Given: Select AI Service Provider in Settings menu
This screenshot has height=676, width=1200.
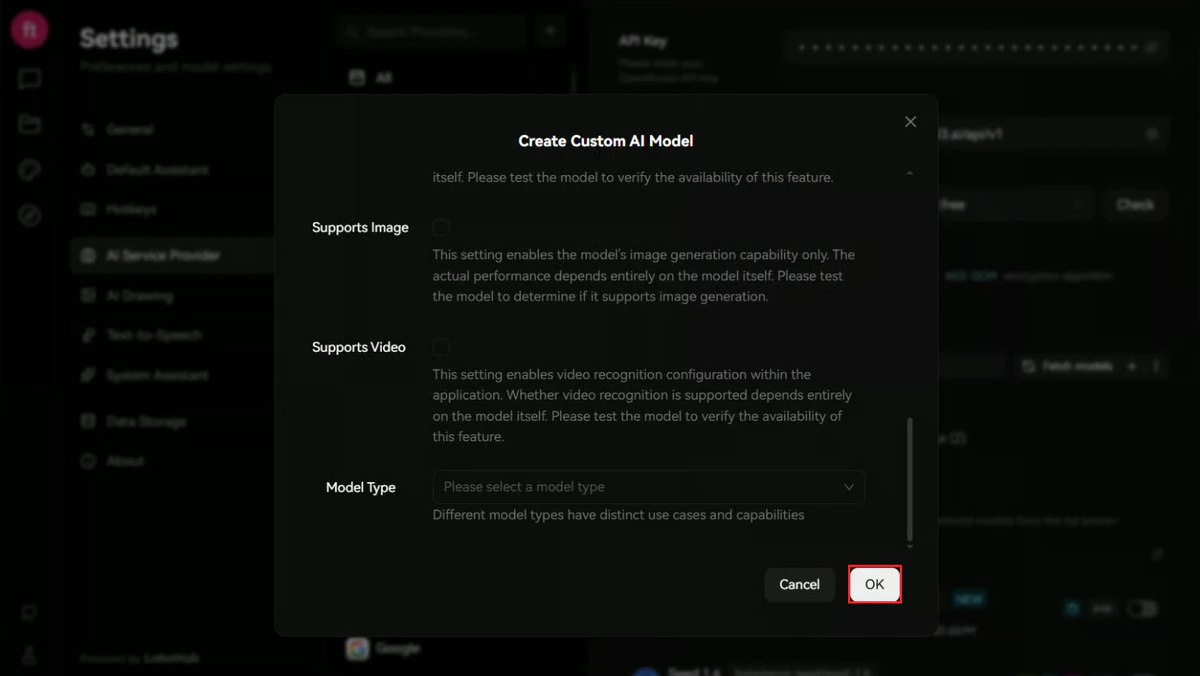Looking at the screenshot, I should point(172,255).
